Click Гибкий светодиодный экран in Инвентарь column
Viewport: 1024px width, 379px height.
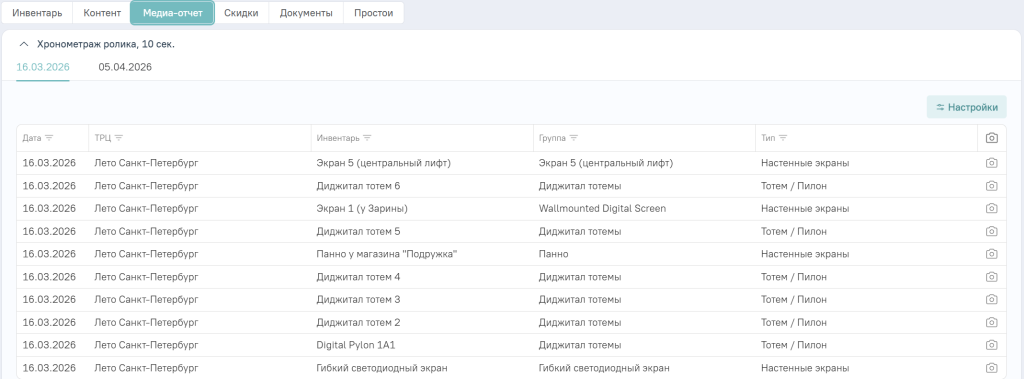pyautogui.click(x=382, y=368)
